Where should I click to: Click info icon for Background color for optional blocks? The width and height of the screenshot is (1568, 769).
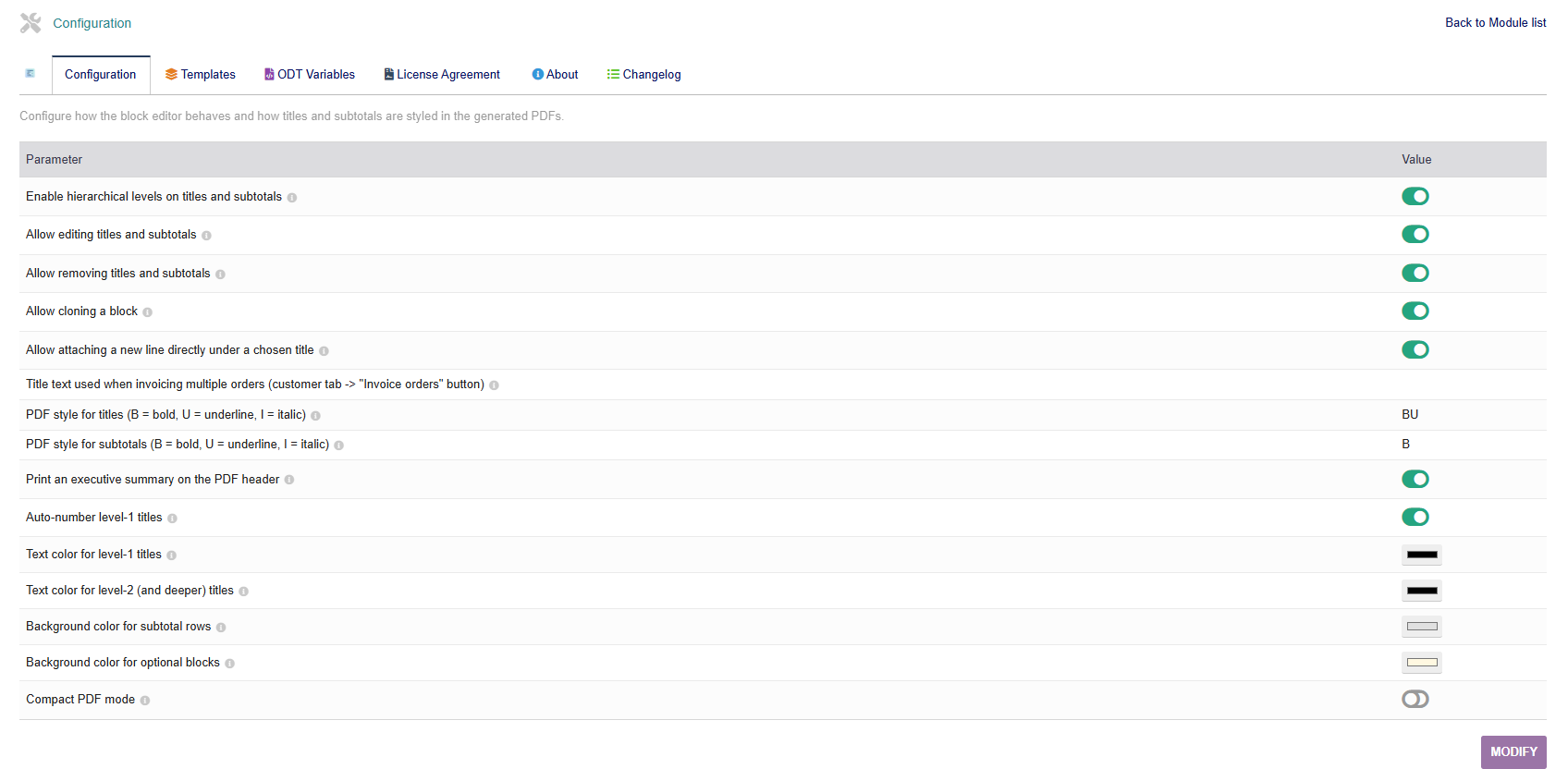tap(230, 664)
